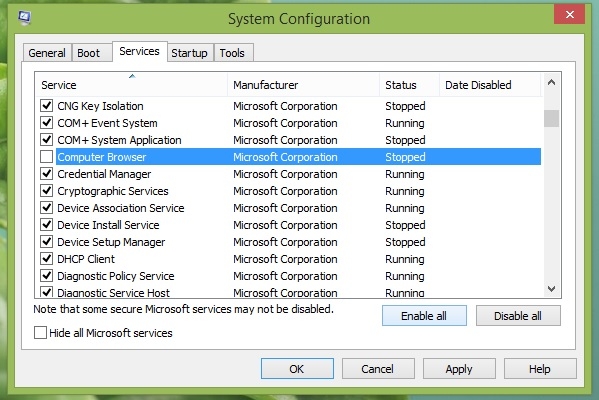Click the Apply button
Screen dimensions: 599x400
(459, 369)
